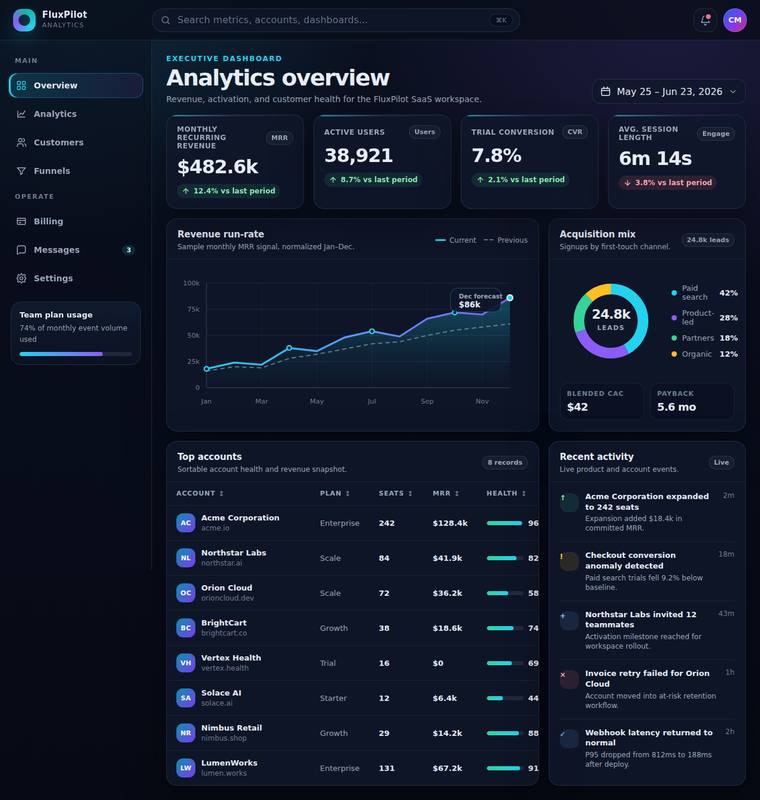The height and width of the screenshot is (800, 760).
Task: Toggle Organic in acquisition legend
Action: click(x=704, y=354)
